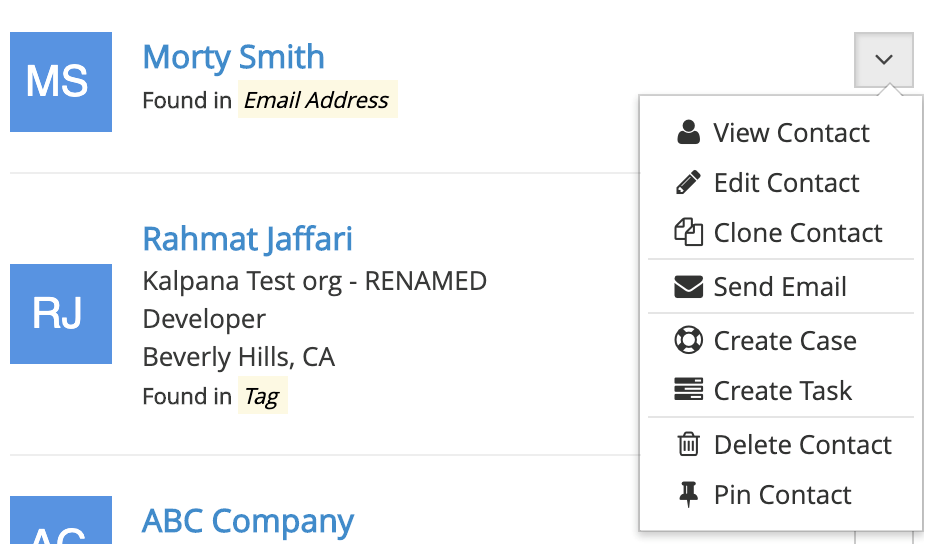Viewport: 932px width, 544px height.
Task: Open the Morty Smith contact link
Action: coord(233,57)
